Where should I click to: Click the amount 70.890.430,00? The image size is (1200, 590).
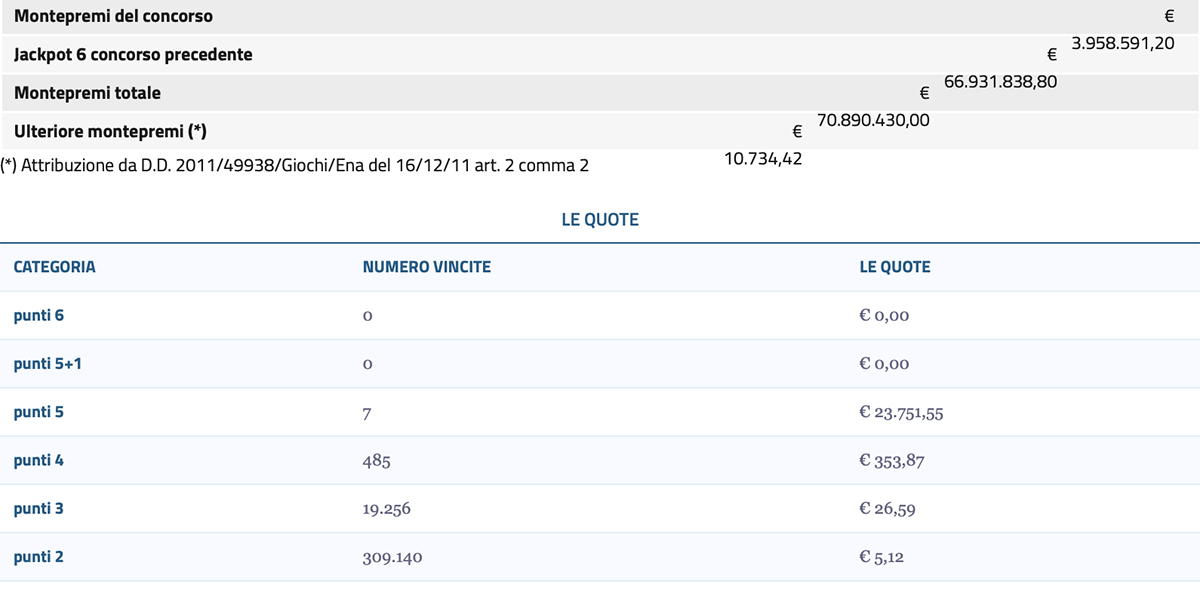click(x=872, y=120)
